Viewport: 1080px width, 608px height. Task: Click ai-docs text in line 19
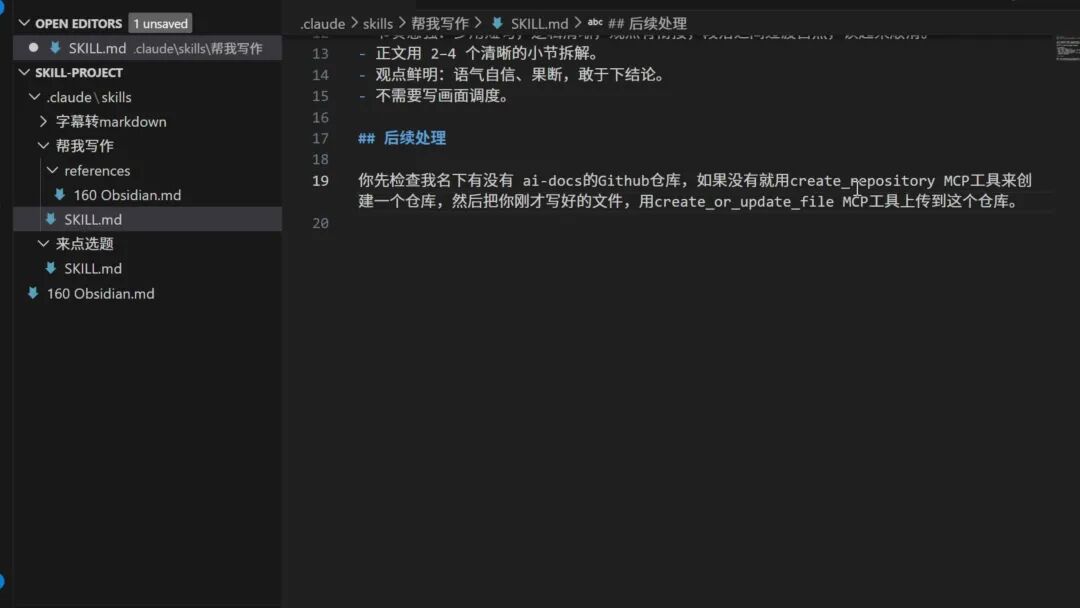click(552, 180)
